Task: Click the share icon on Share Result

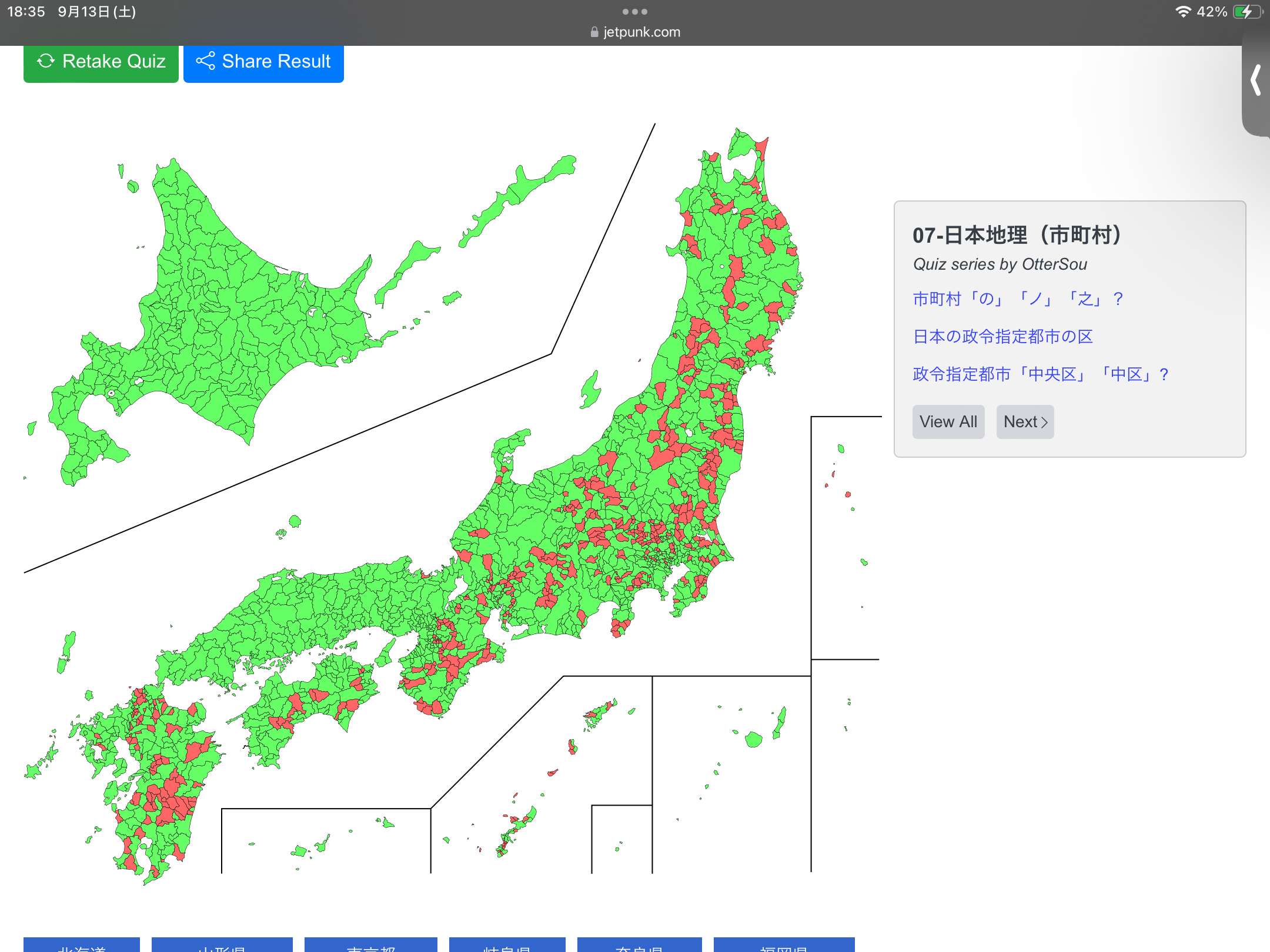Action: 205,61
